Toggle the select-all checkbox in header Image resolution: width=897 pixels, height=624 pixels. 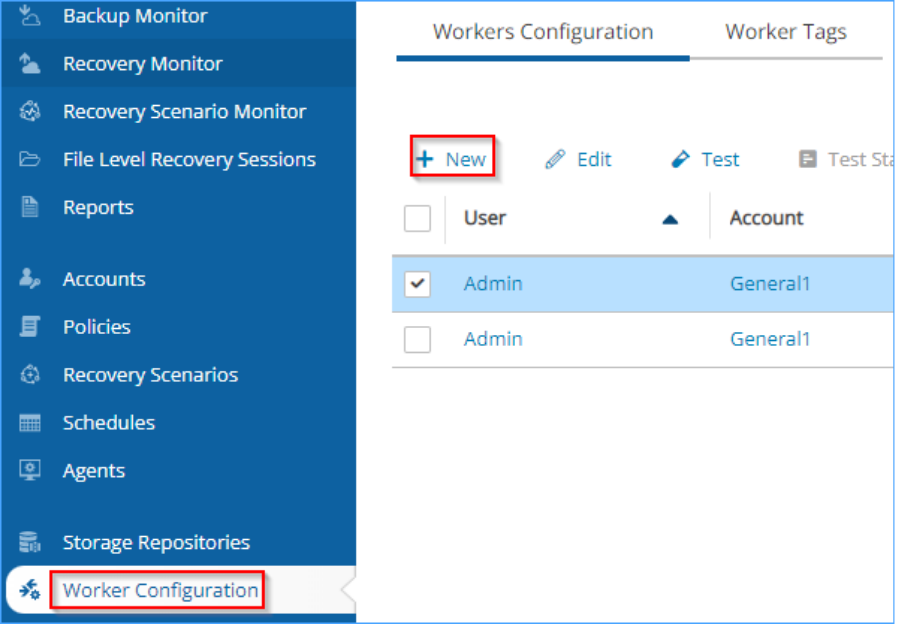pos(417,218)
